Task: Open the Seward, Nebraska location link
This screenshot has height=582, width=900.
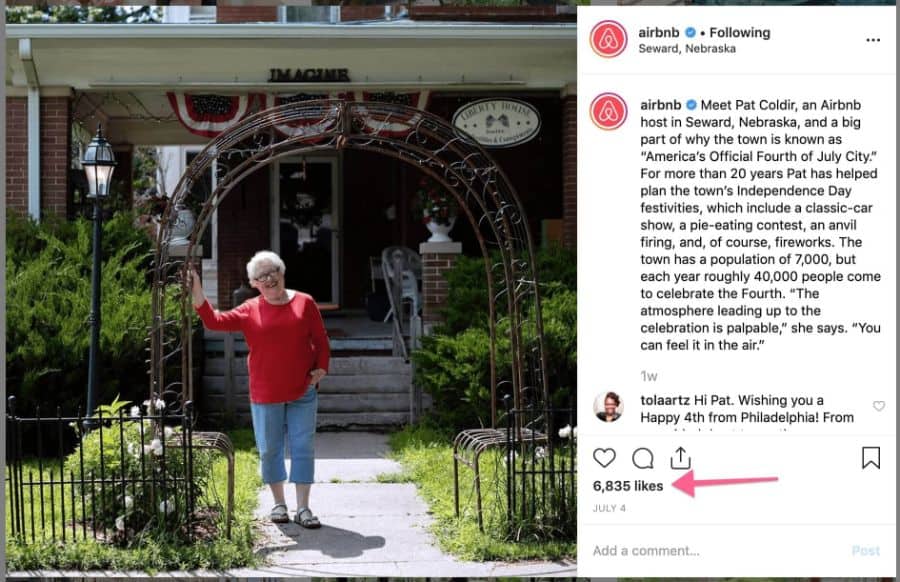Action: pyautogui.click(x=686, y=49)
